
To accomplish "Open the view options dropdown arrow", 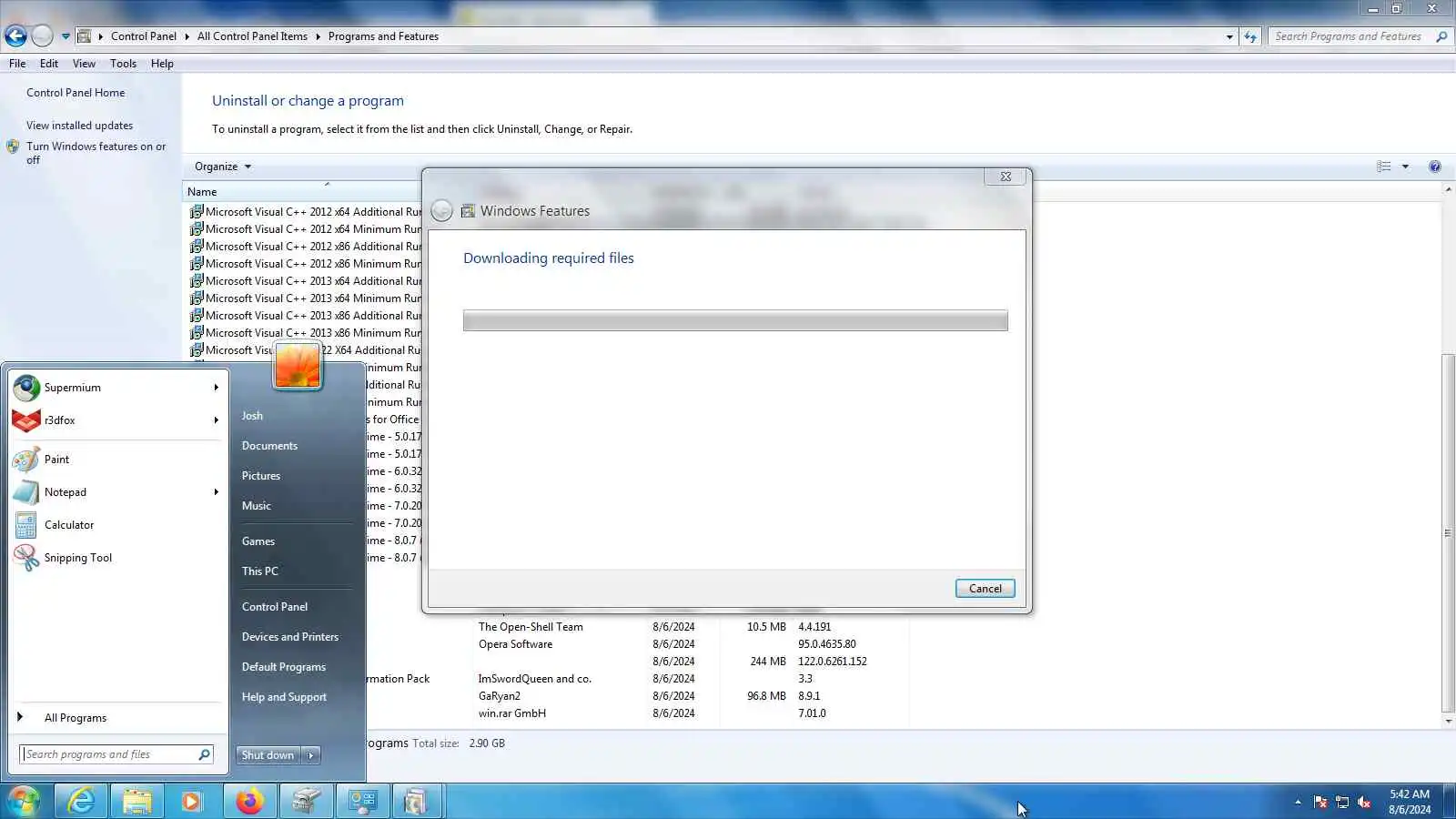I will [x=1405, y=167].
